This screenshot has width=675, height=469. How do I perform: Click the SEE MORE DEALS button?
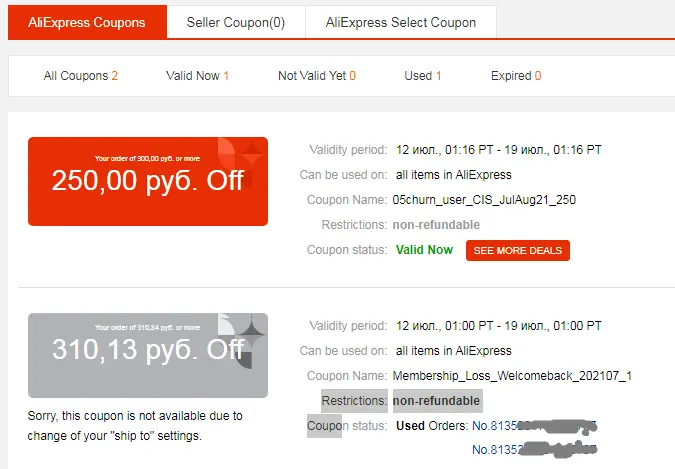(x=518, y=250)
